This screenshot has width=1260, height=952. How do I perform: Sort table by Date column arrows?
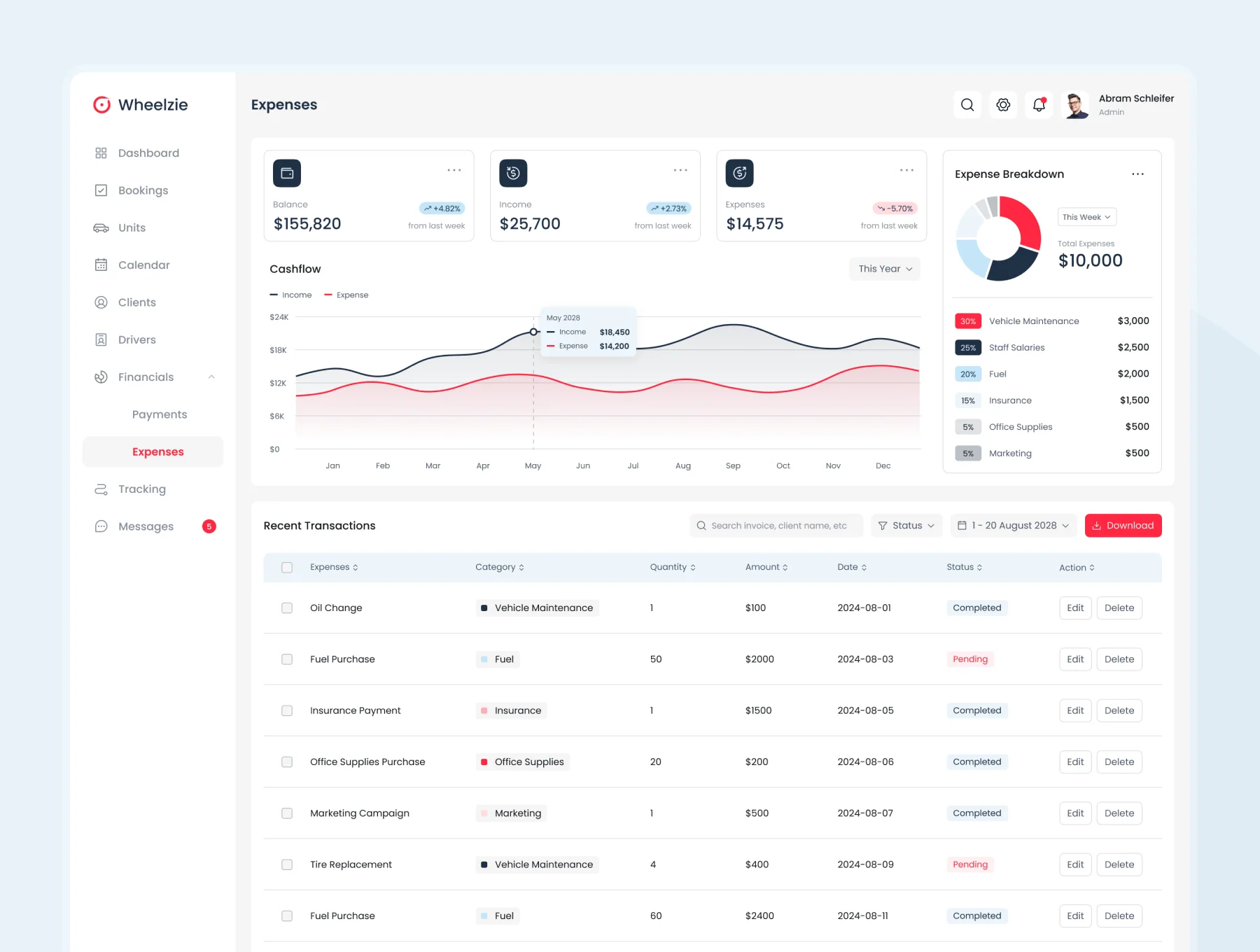coord(864,568)
